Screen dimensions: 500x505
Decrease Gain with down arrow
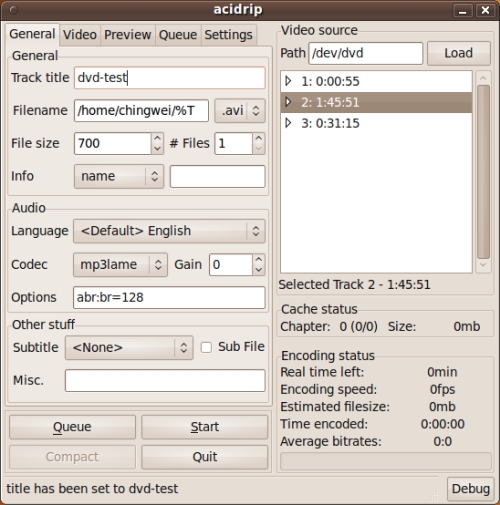[x=259, y=270]
